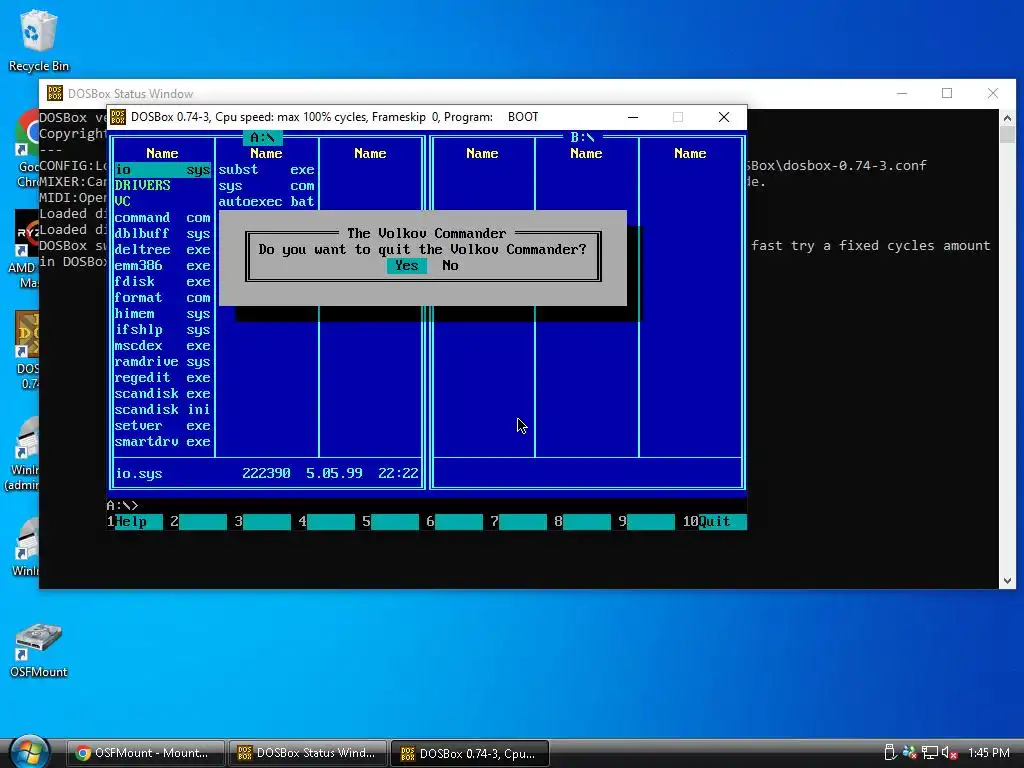Close the DOSBox 0.74-3 window

click(x=724, y=117)
